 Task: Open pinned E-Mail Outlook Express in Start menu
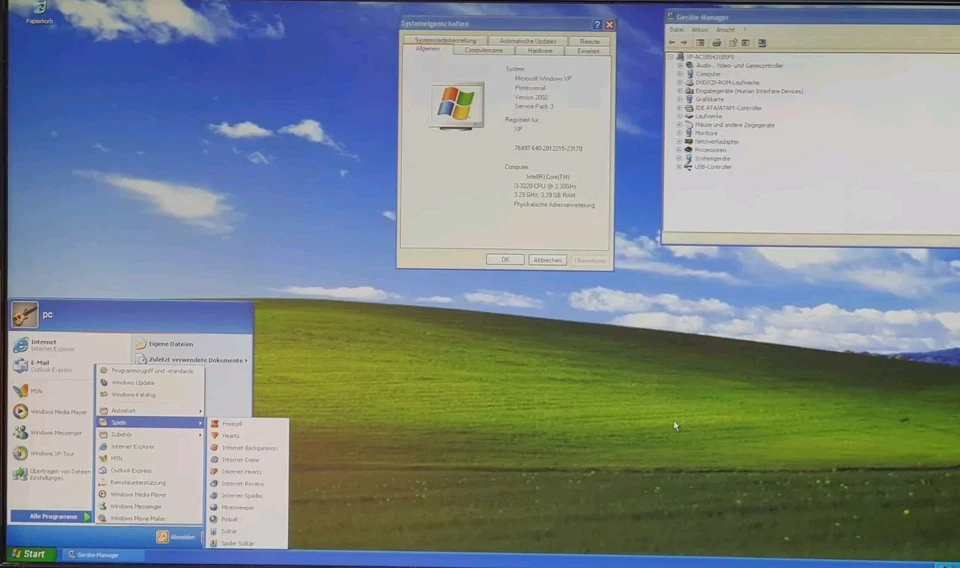point(51,366)
